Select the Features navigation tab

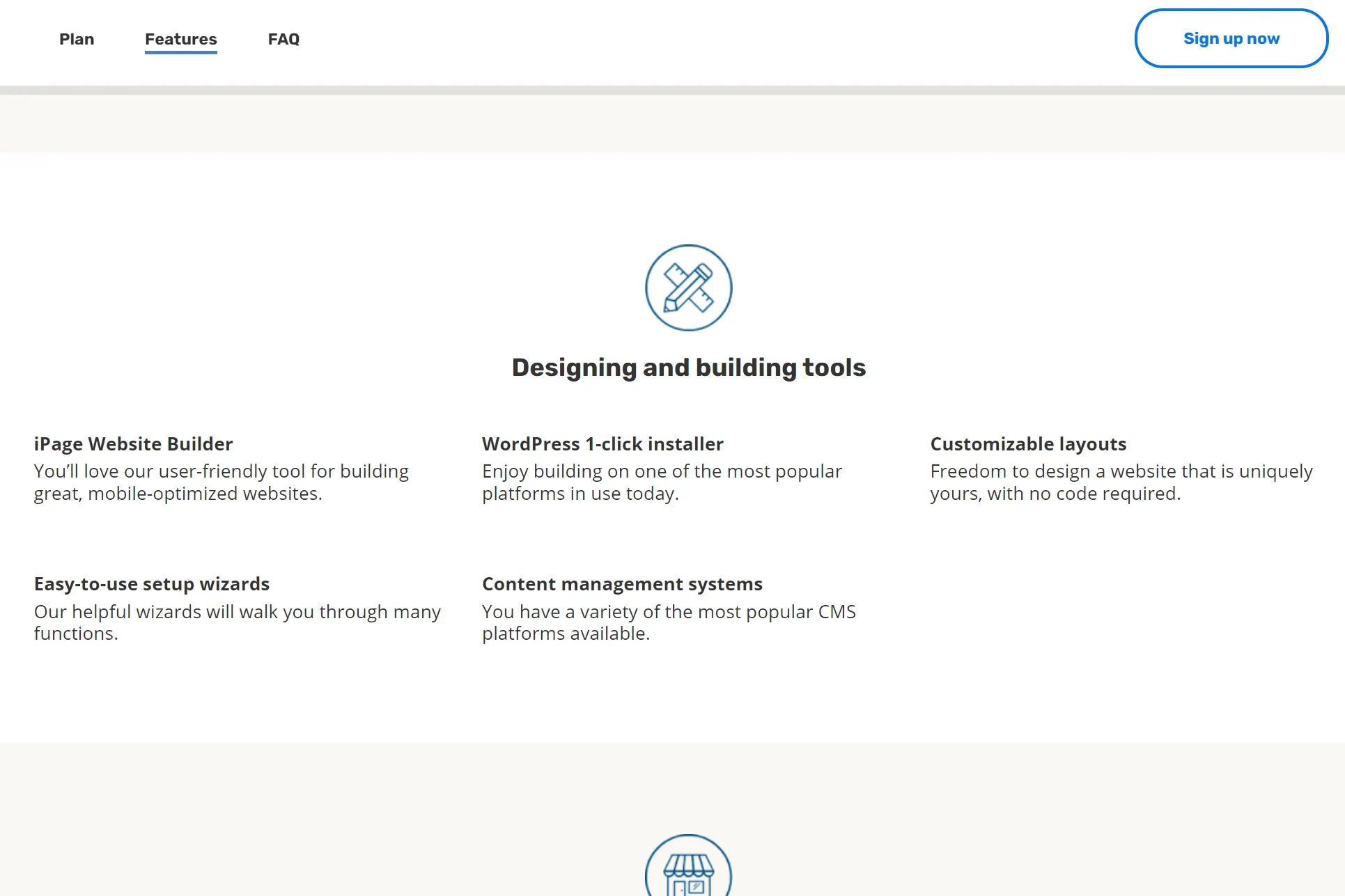181,39
